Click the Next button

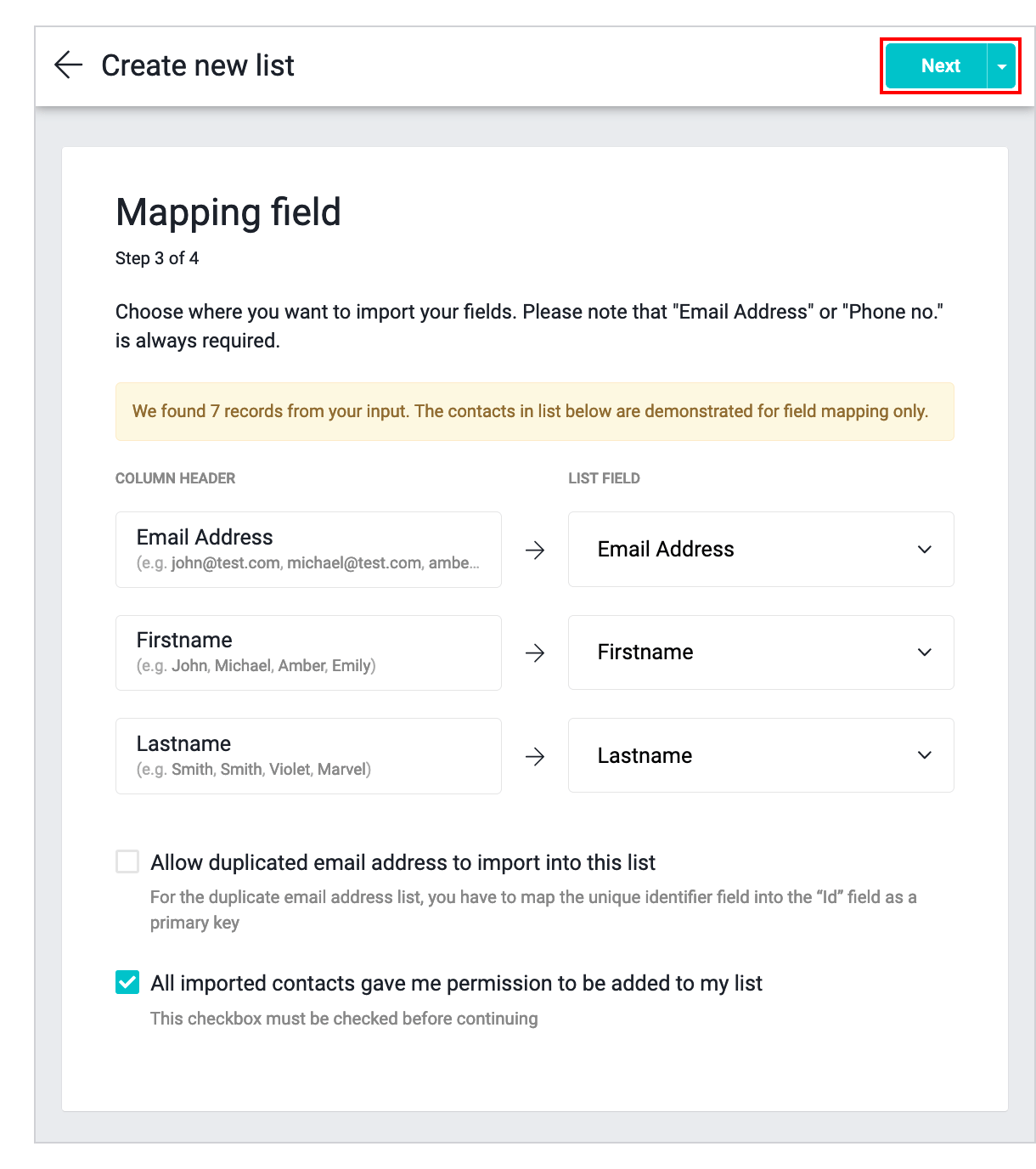936,66
